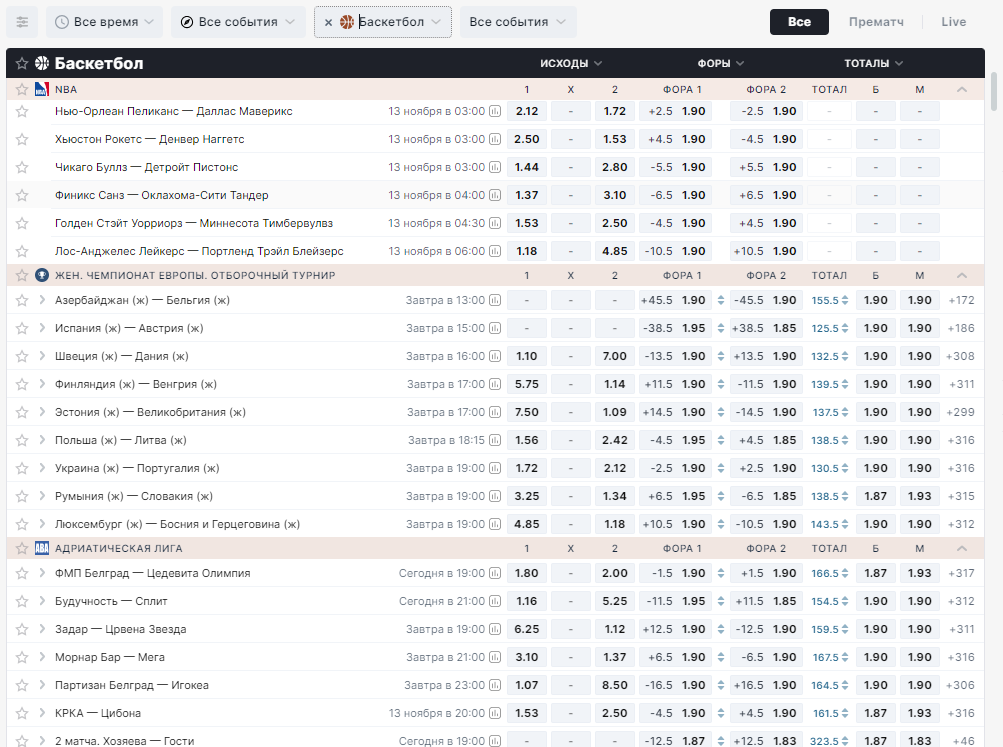Collapse the NBA league section
Screen dimensions: 1003x747
961,90
